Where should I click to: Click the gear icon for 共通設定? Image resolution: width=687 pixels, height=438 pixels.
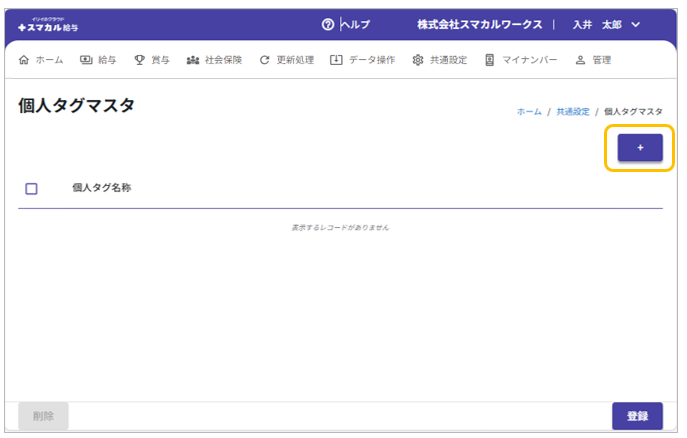(x=418, y=60)
